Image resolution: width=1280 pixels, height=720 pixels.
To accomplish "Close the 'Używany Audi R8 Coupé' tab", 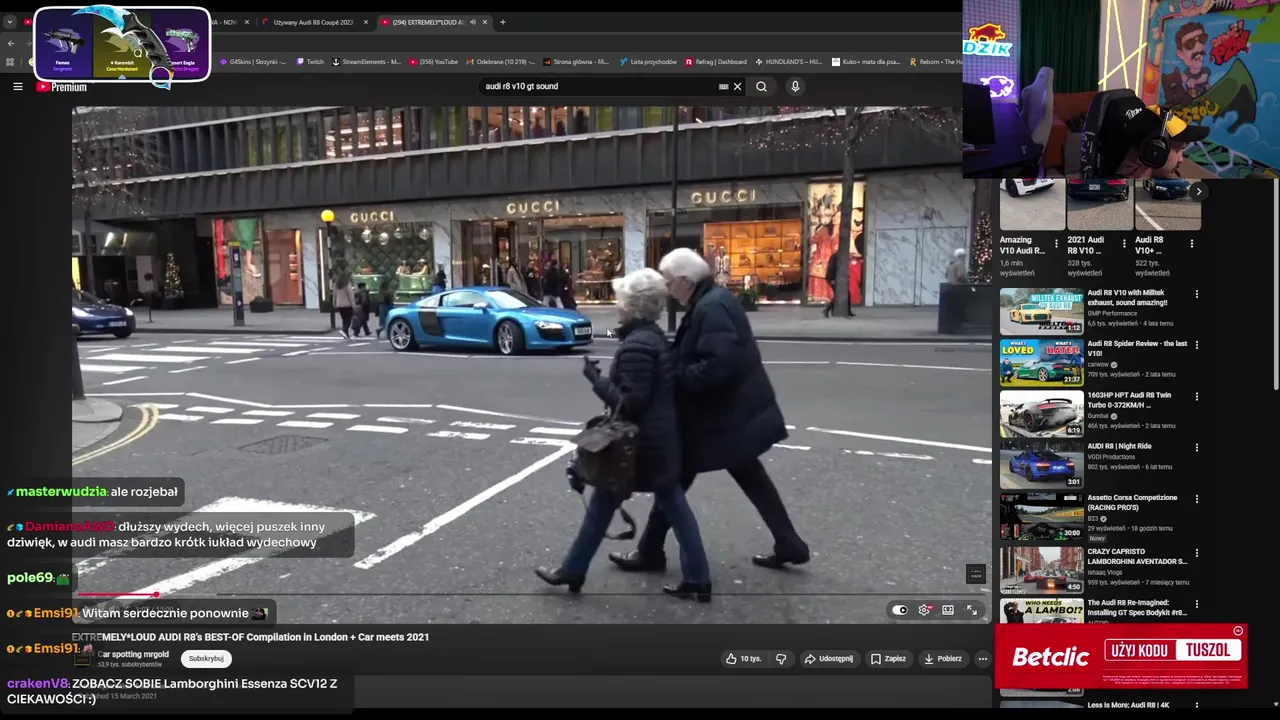I will [366, 22].
